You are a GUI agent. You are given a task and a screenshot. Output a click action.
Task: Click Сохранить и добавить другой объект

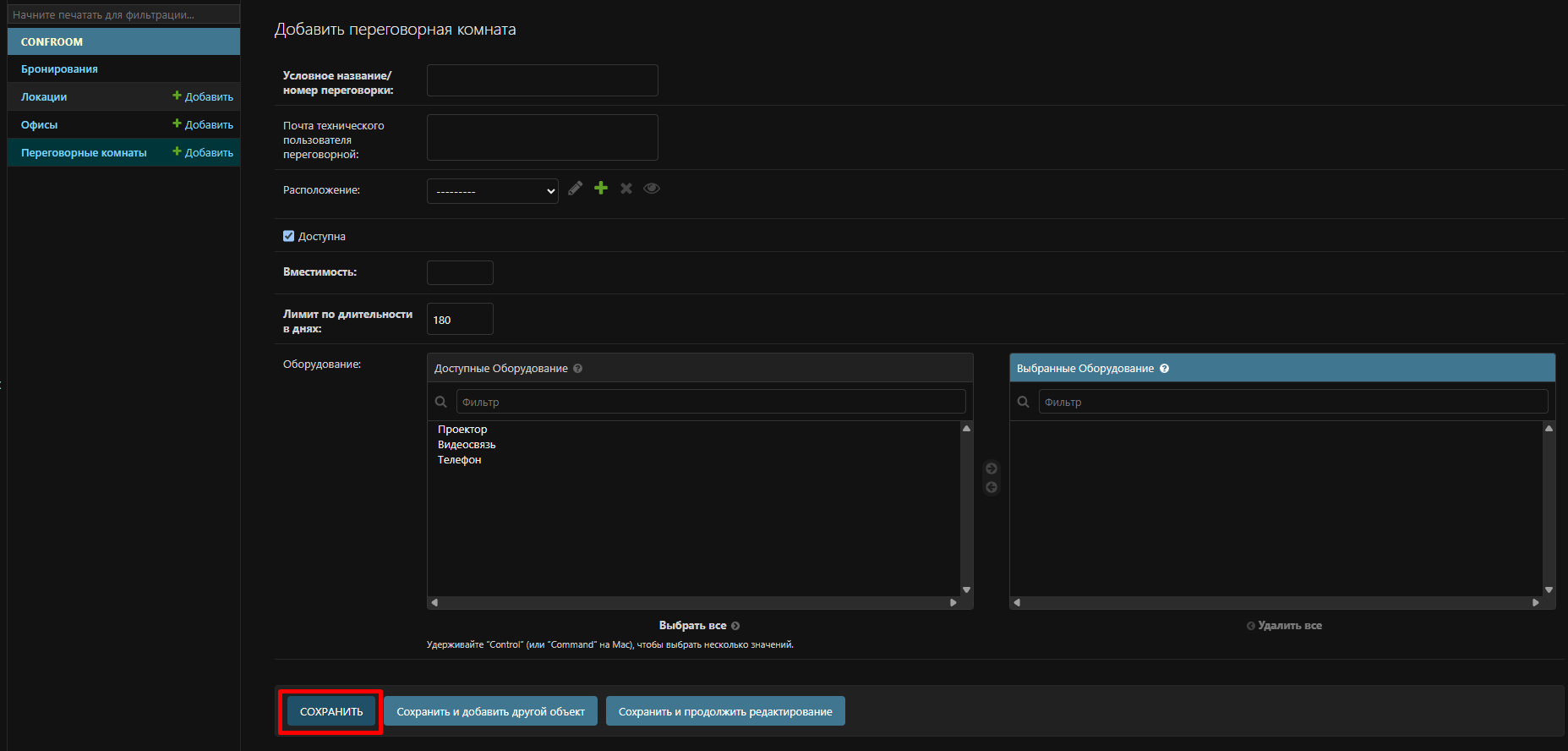490,711
